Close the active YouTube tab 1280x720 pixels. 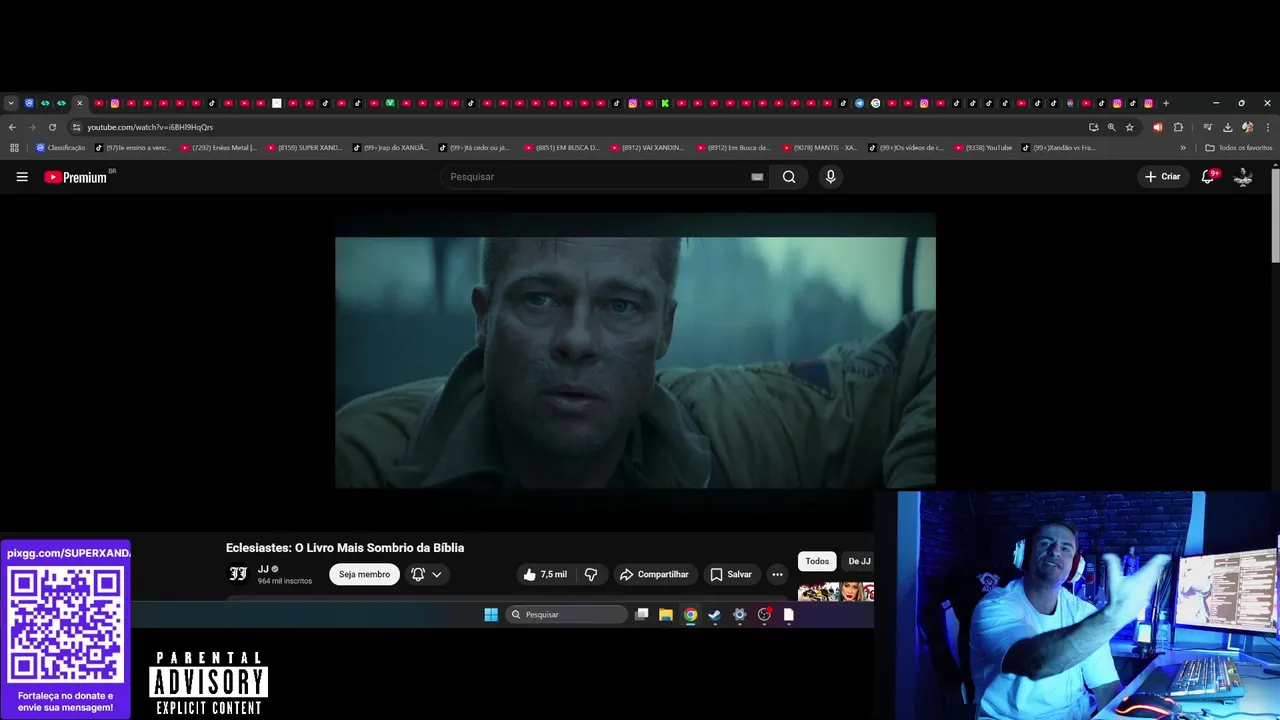point(79,103)
